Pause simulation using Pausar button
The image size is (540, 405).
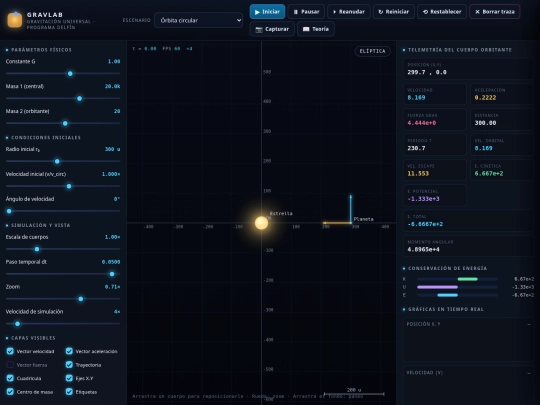pos(306,12)
